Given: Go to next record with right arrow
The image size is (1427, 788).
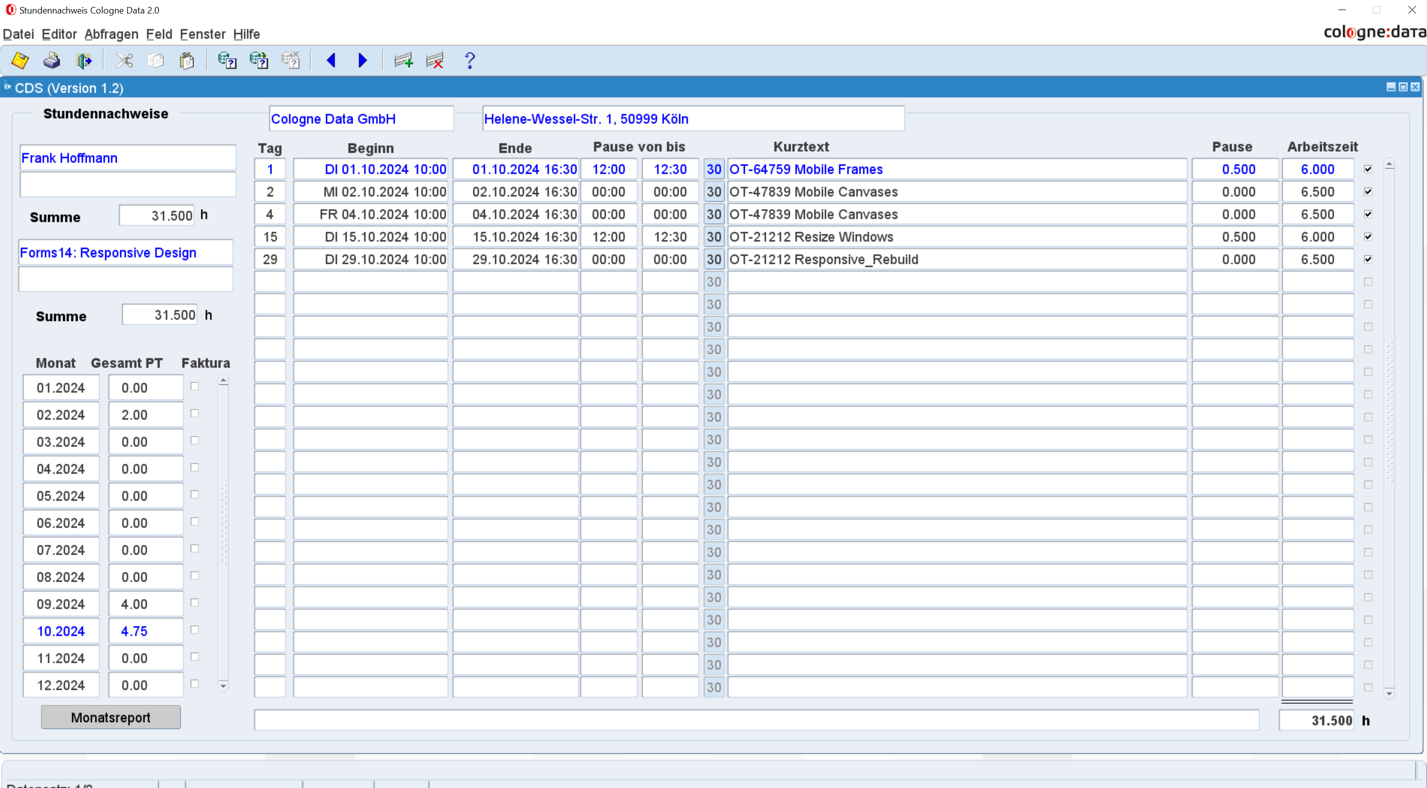Looking at the screenshot, I should tap(363, 61).
